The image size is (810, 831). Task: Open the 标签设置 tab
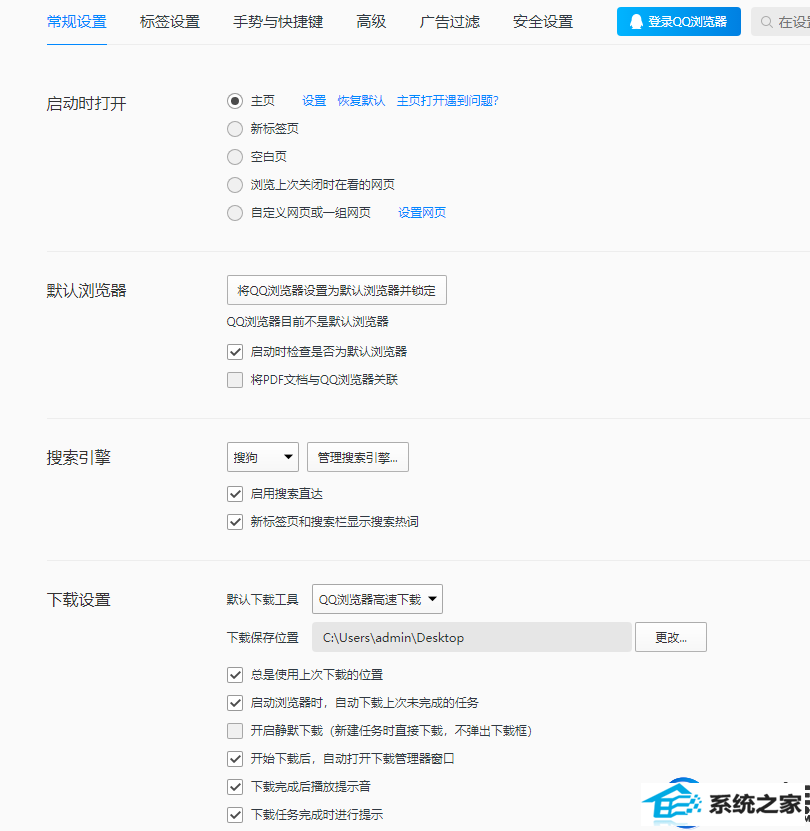click(x=170, y=22)
